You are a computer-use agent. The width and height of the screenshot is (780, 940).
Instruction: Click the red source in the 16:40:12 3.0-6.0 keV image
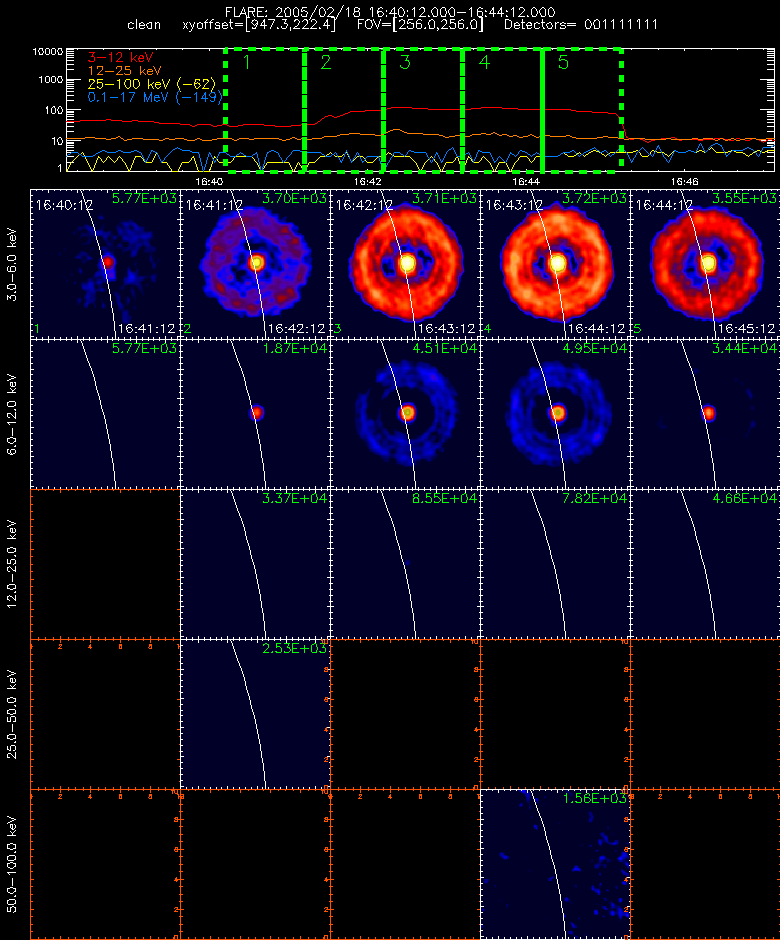(x=108, y=262)
